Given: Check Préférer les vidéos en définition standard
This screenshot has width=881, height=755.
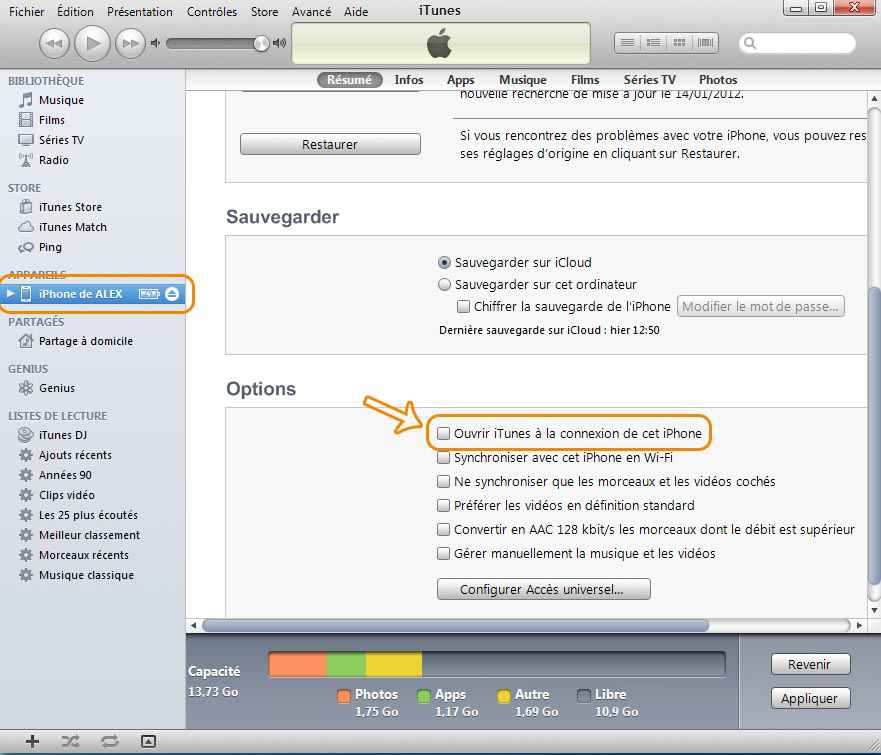Looking at the screenshot, I should 443,506.
